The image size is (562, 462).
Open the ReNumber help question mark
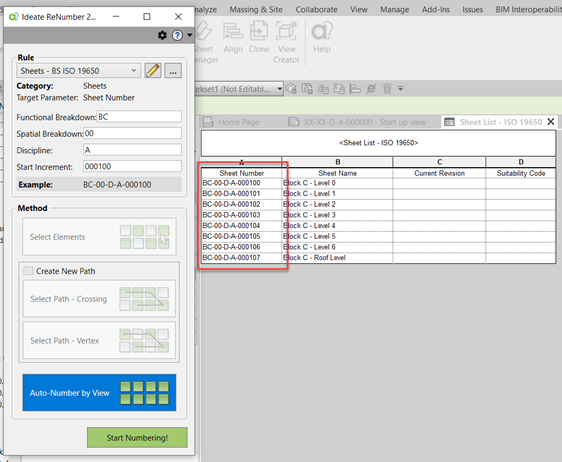coord(177,35)
